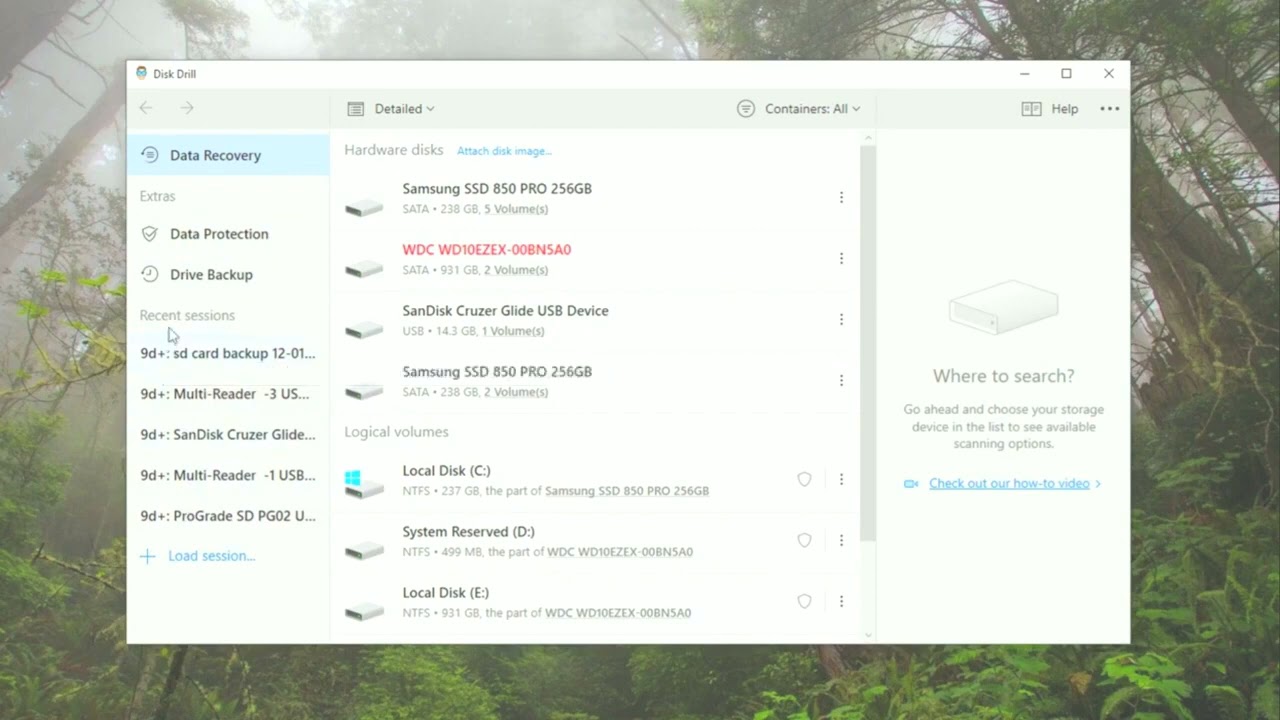Click the Hardware disks section header
Viewport: 1280px width, 720px height.
(394, 150)
